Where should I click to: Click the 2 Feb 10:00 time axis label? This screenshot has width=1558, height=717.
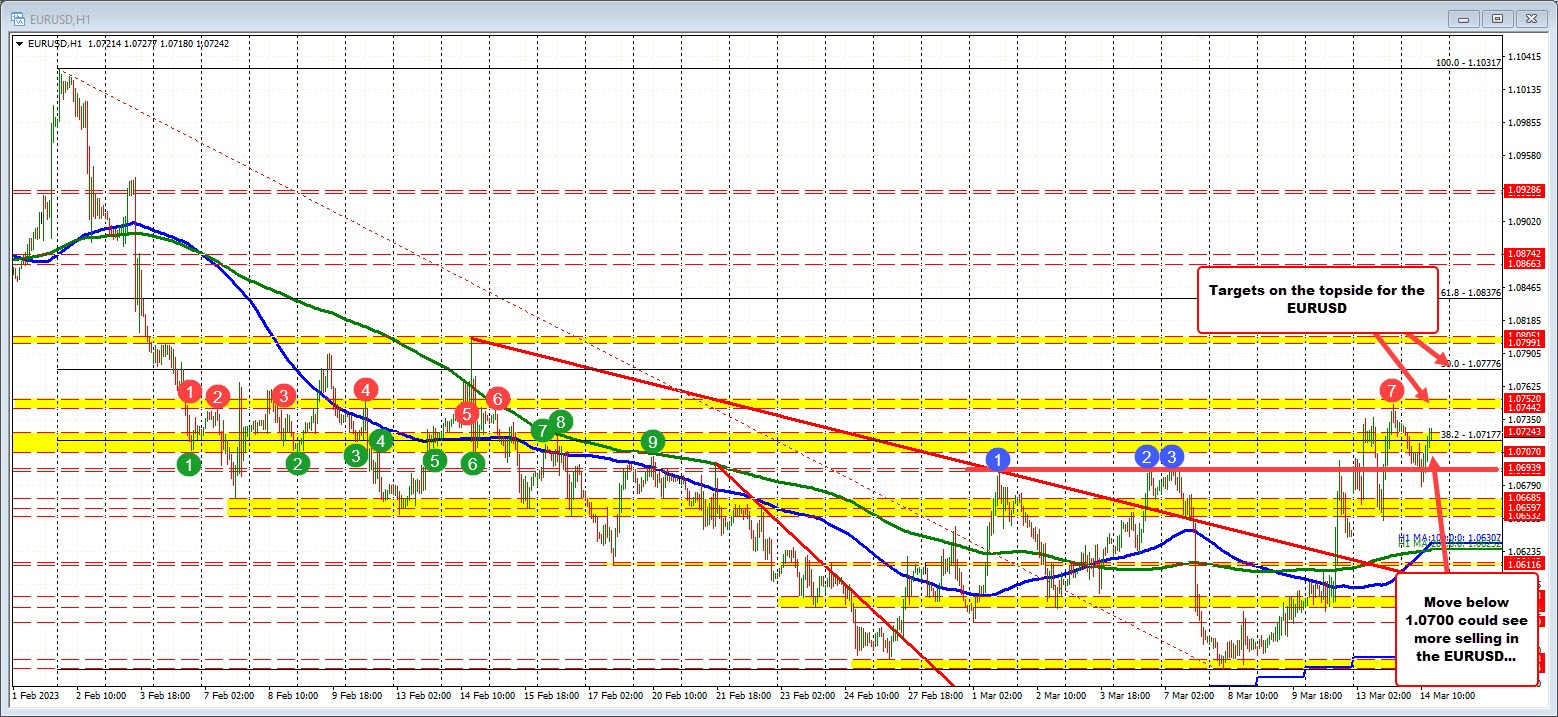coord(101,694)
